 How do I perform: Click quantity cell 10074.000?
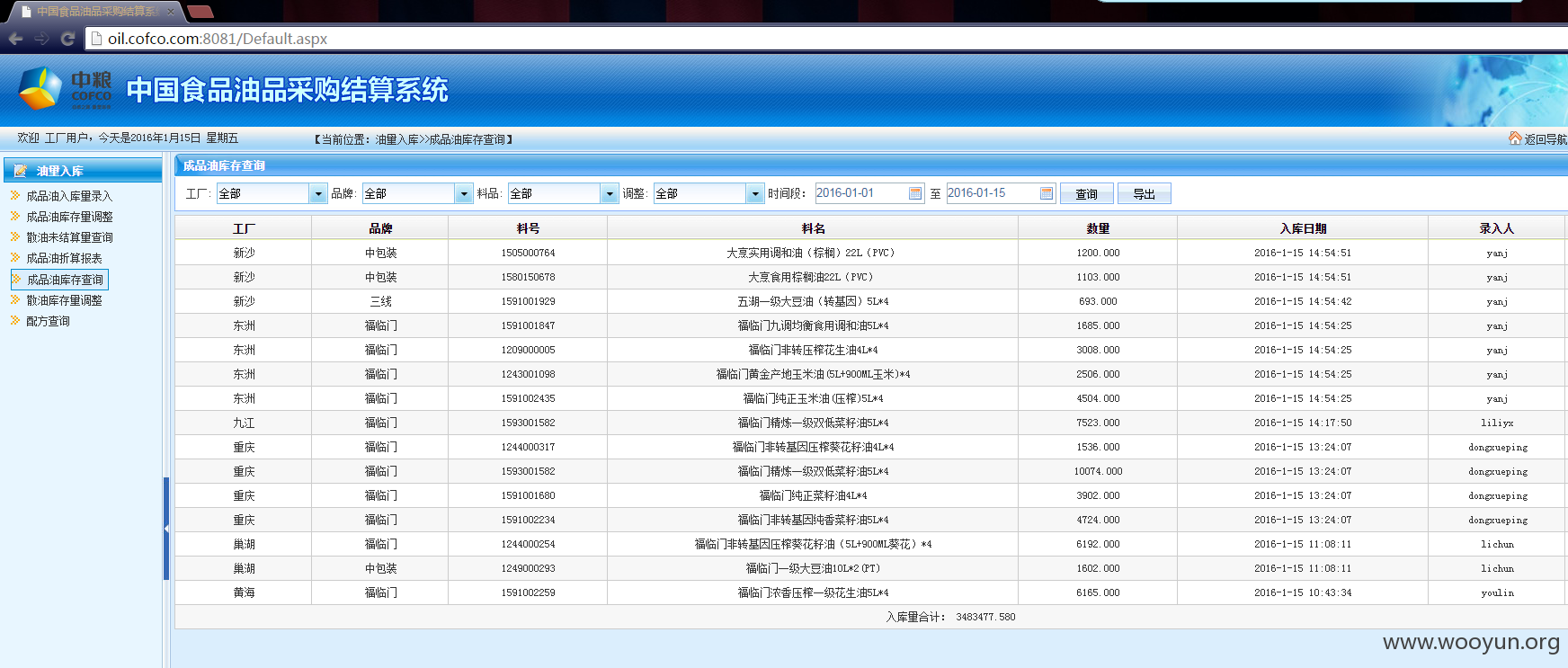click(1098, 472)
